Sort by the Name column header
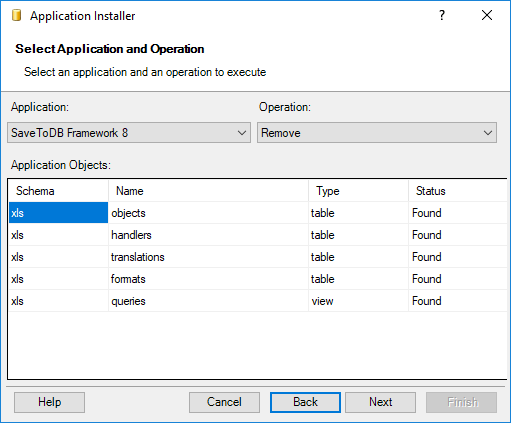Image resolution: width=511 pixels, height=423 pixels. (208, 191)
